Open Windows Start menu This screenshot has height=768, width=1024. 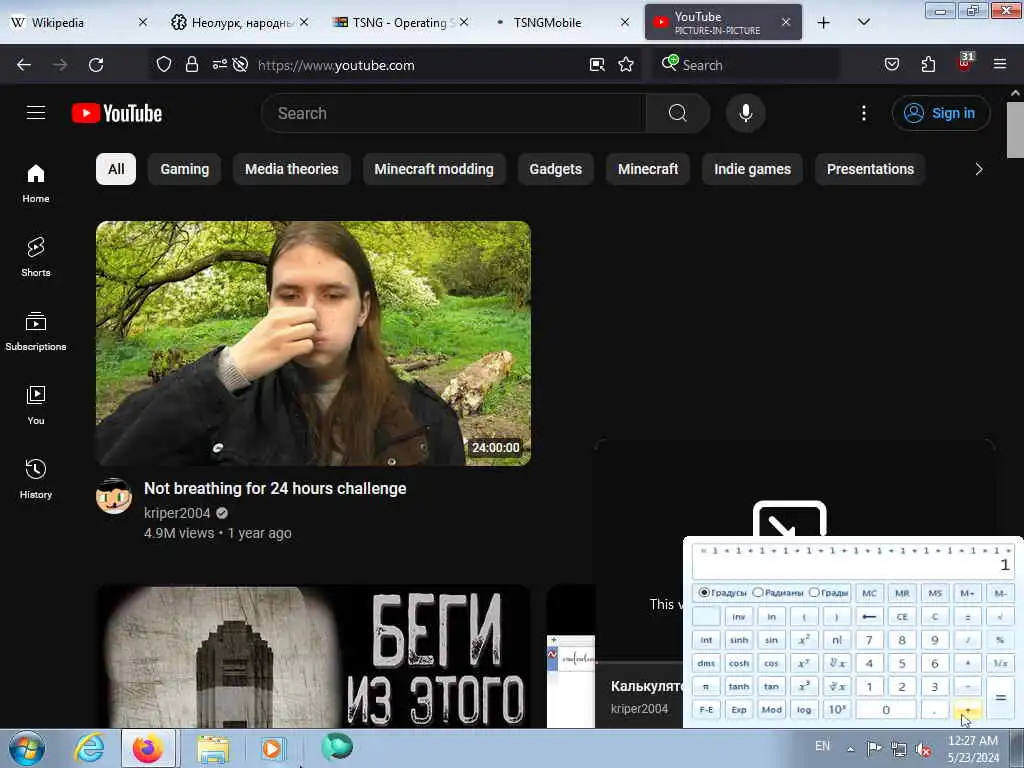tap(27, 748)
